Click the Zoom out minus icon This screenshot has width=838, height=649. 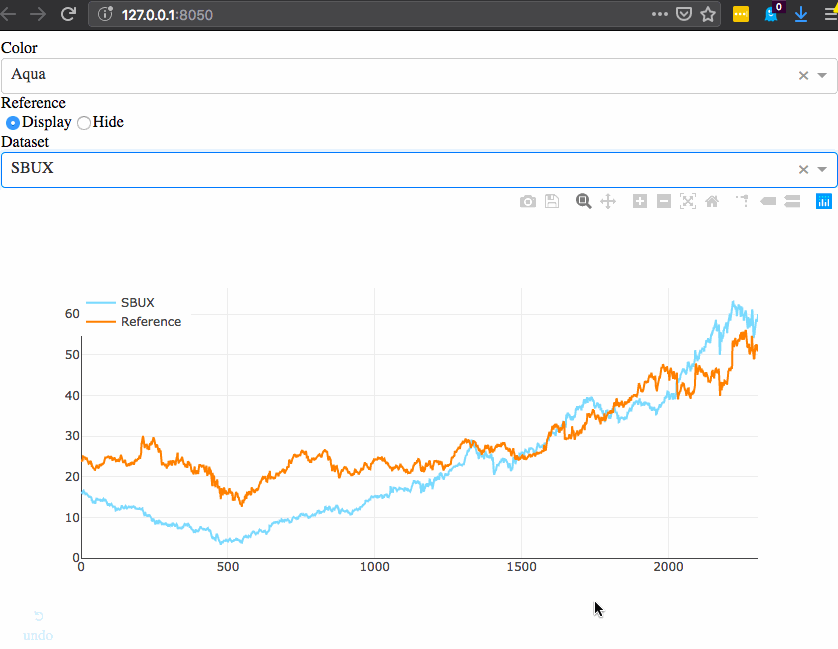pyautogui.click(x=664, y=202)
